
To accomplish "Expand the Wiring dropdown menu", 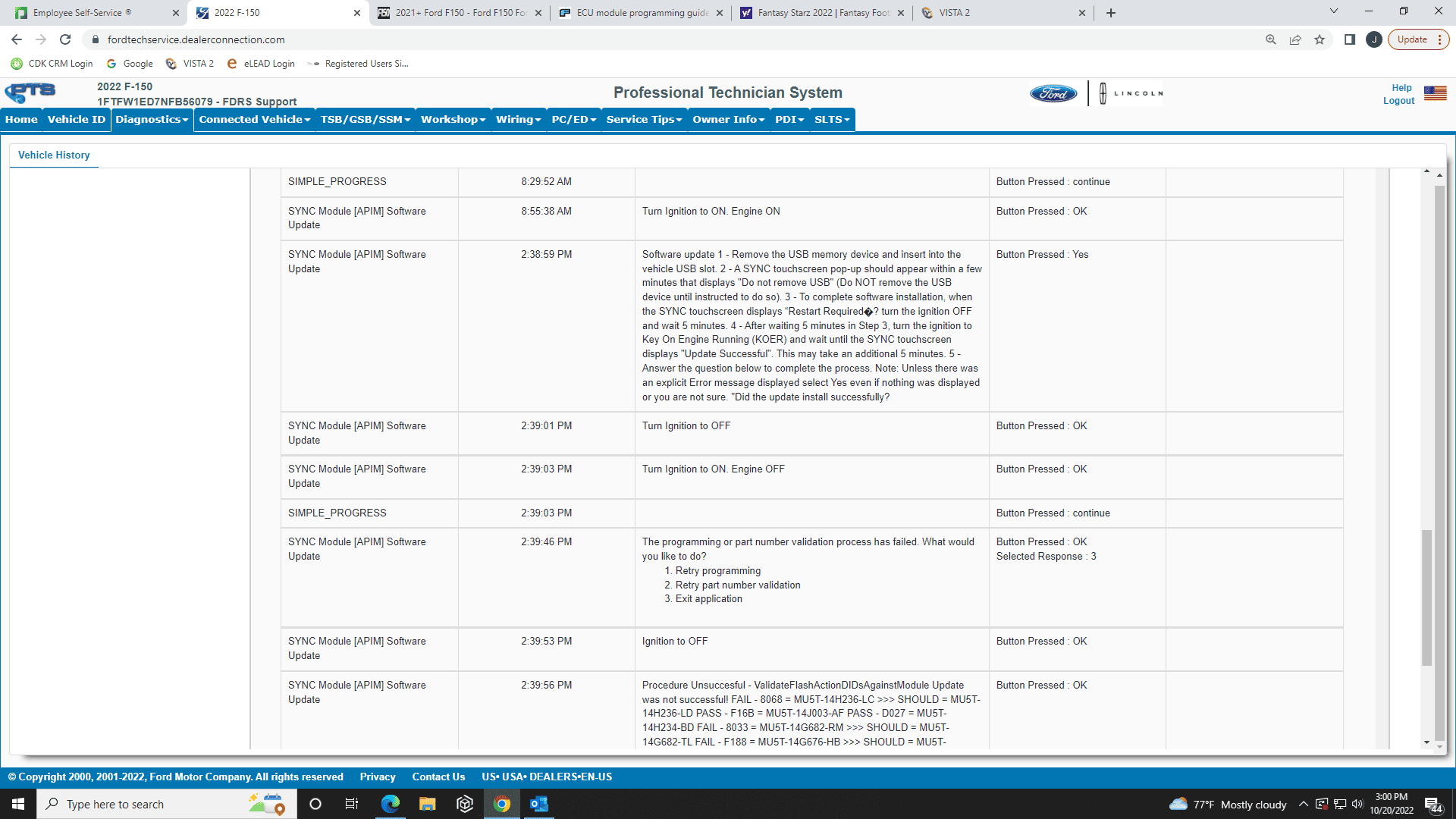I will coord(518,119).
